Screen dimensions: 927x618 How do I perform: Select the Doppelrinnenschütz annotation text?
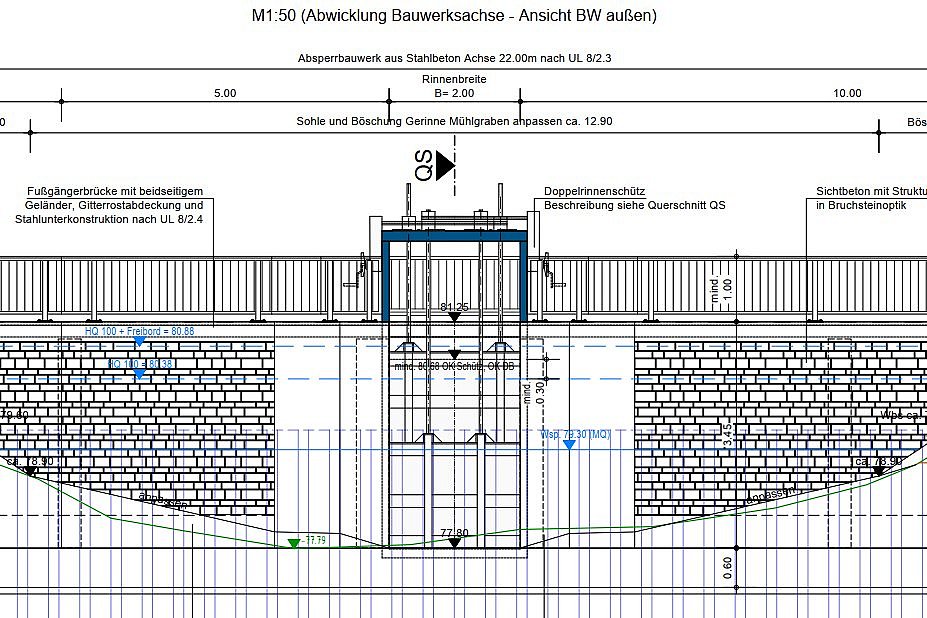pos(594,191)
